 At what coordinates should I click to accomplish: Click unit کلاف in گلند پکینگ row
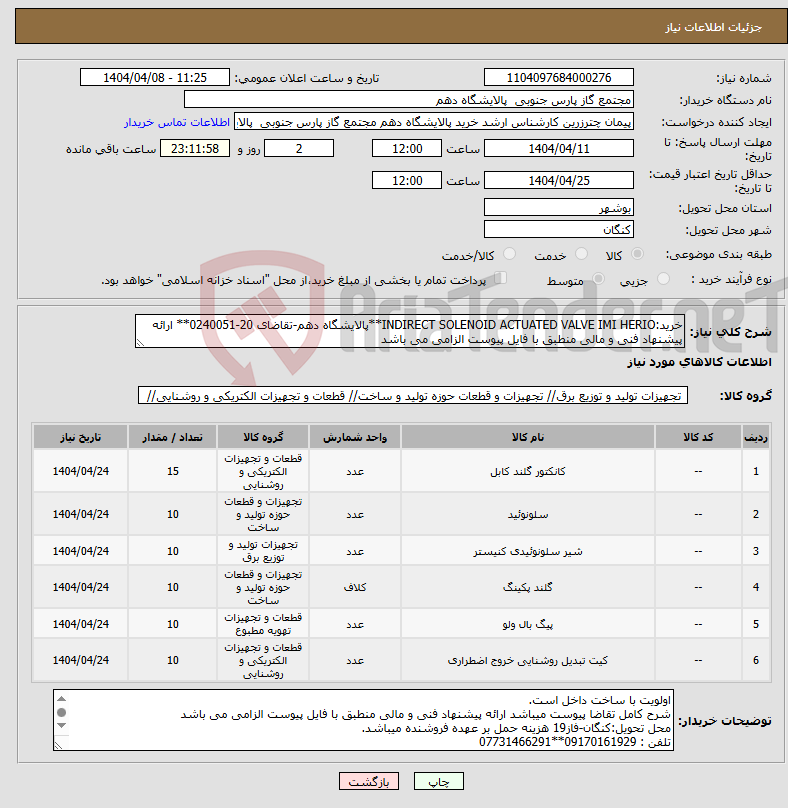[355, 587]
